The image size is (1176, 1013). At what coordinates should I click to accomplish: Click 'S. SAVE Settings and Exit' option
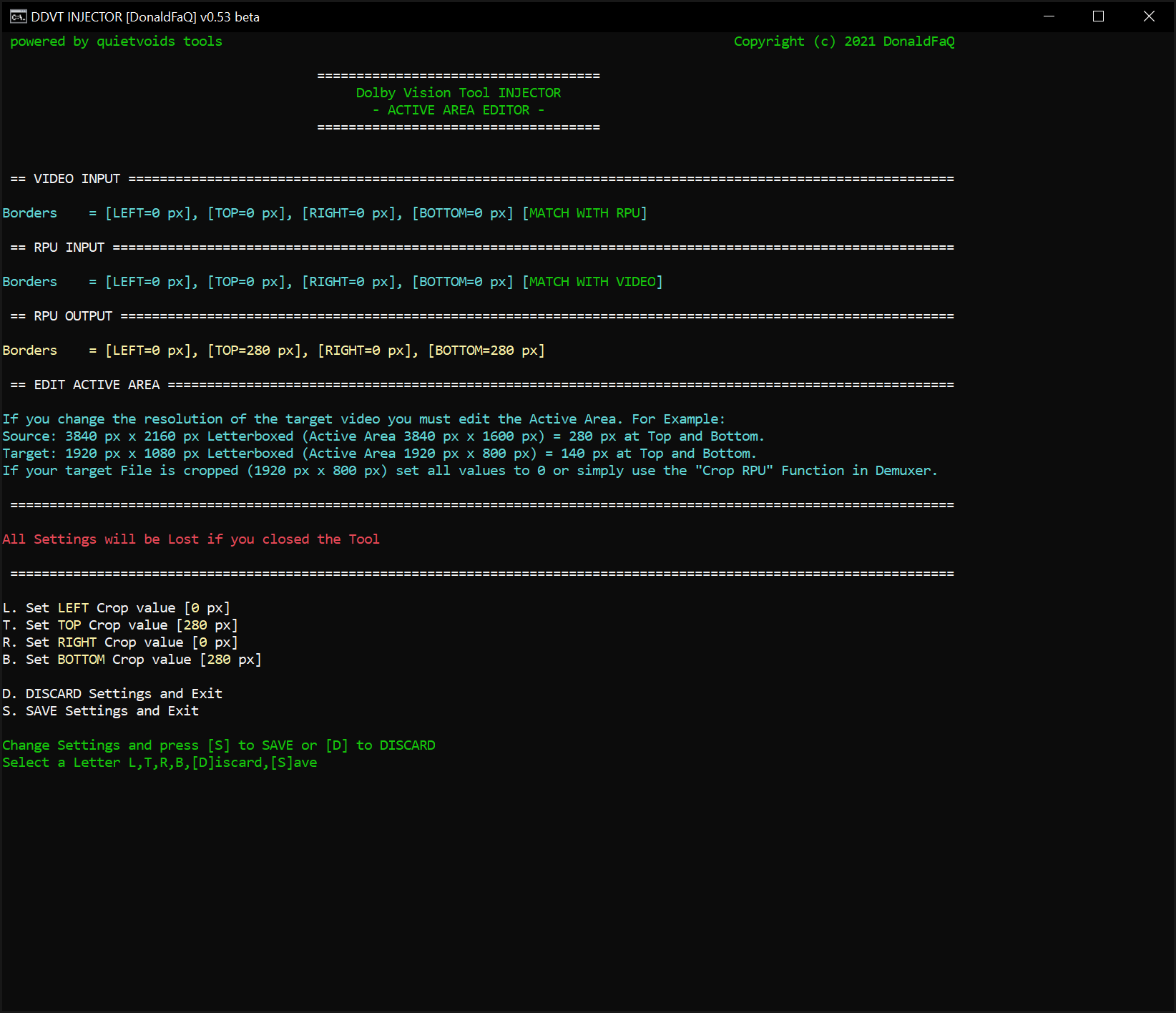point(101,711)
